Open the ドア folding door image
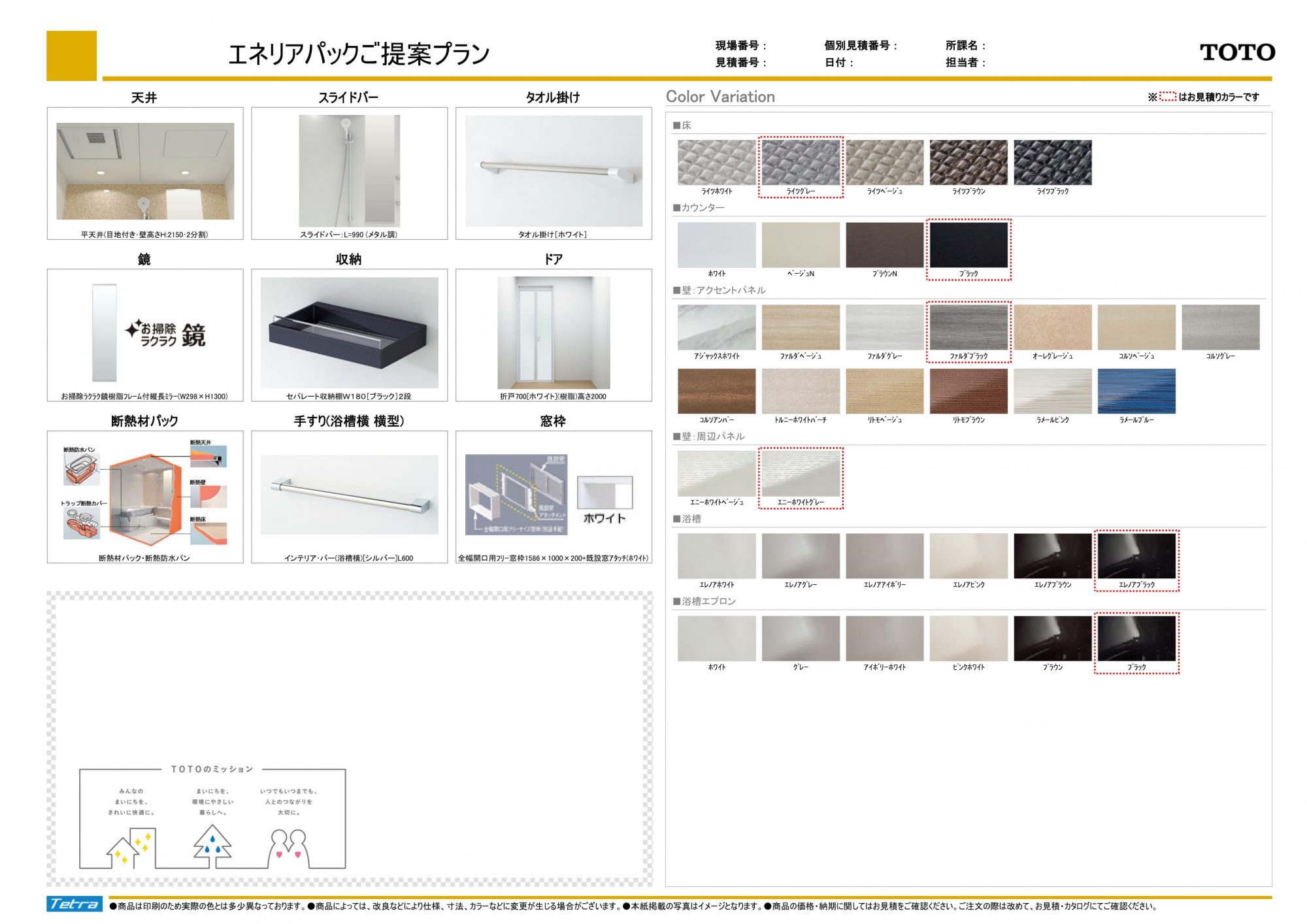 pyautogui.click(x=554, y=333)
